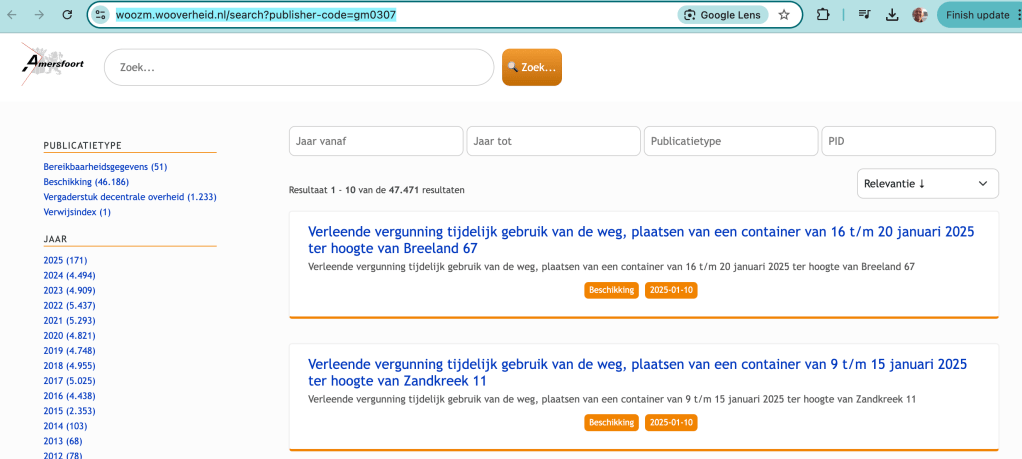
Task: Open the Relevantie sort dropdown
Action: coord(927,183)
